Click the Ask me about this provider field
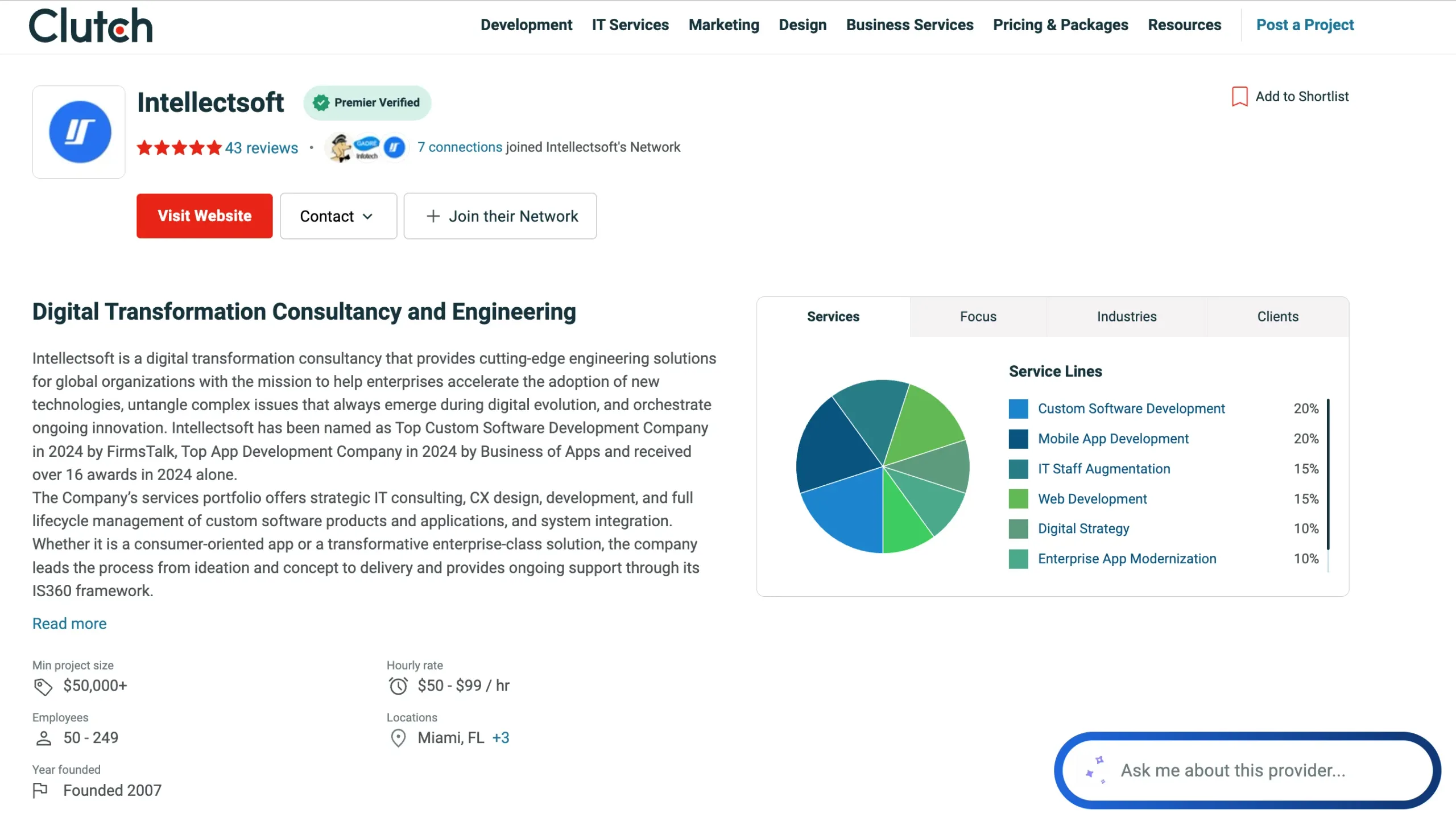This screenshot has height=834, width=1456. pyautogui.click(x=1231, y=770)
